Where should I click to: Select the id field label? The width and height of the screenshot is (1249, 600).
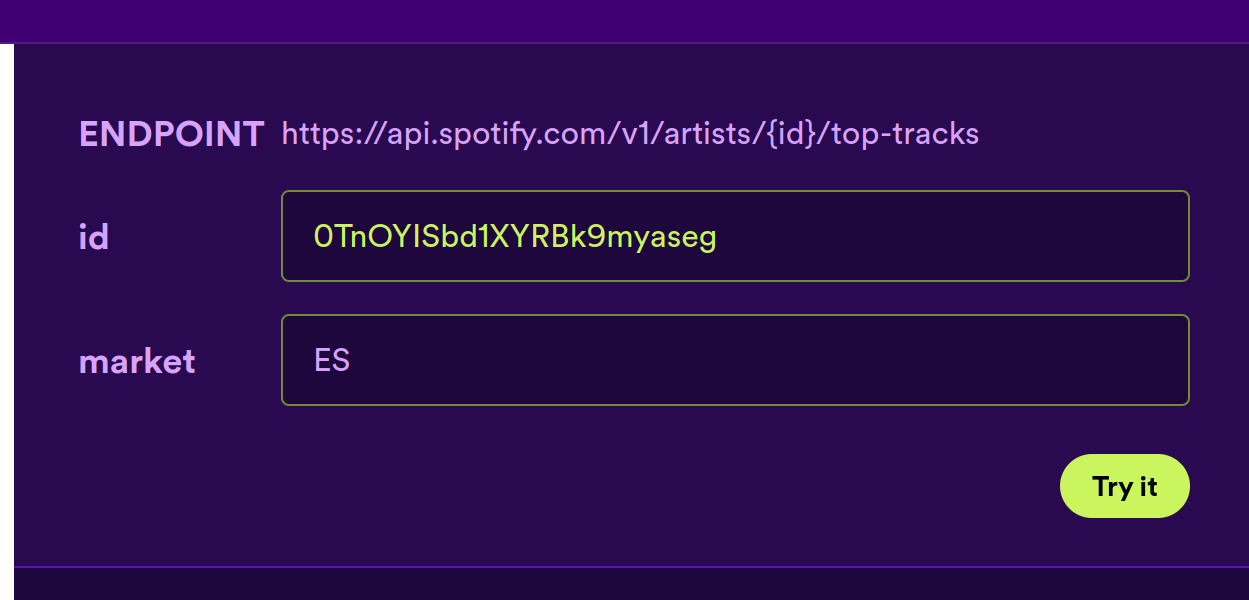(93, 237)
